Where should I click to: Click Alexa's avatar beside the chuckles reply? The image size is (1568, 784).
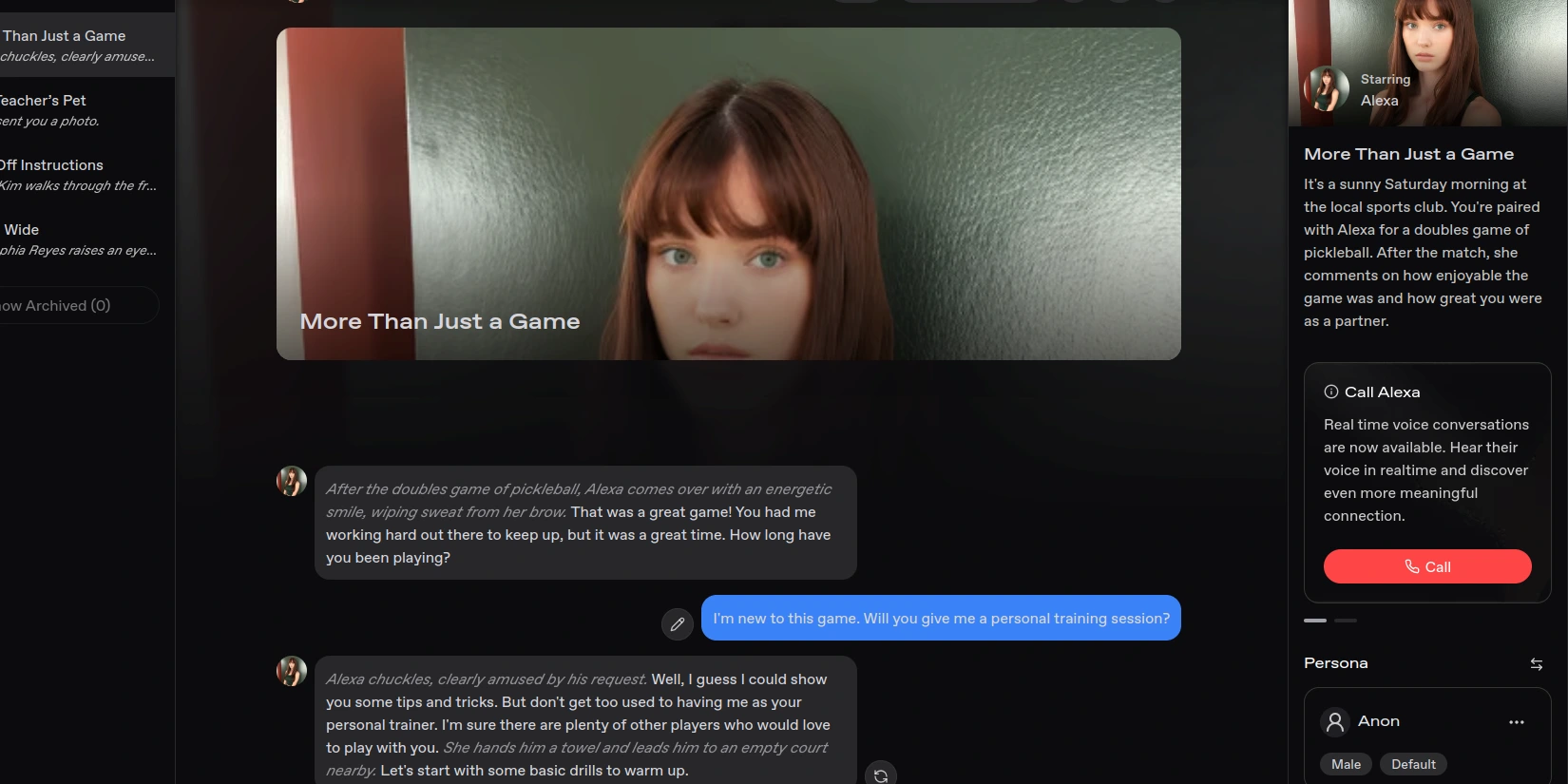click(x=292, y=671)
